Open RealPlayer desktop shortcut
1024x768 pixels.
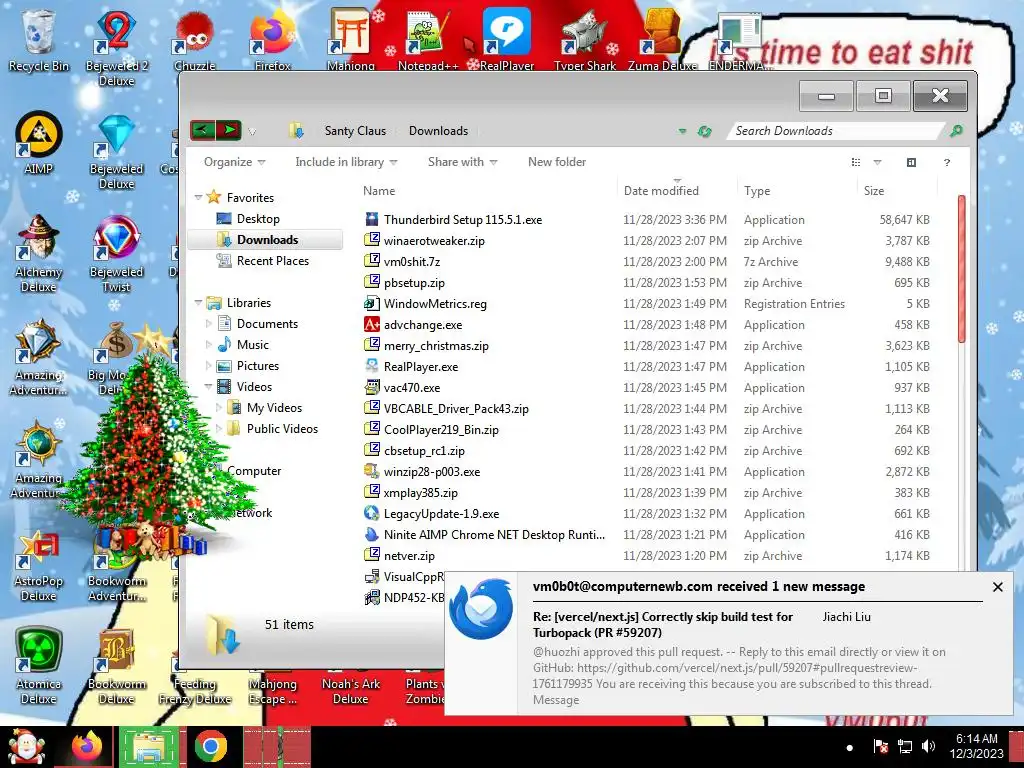507,39
